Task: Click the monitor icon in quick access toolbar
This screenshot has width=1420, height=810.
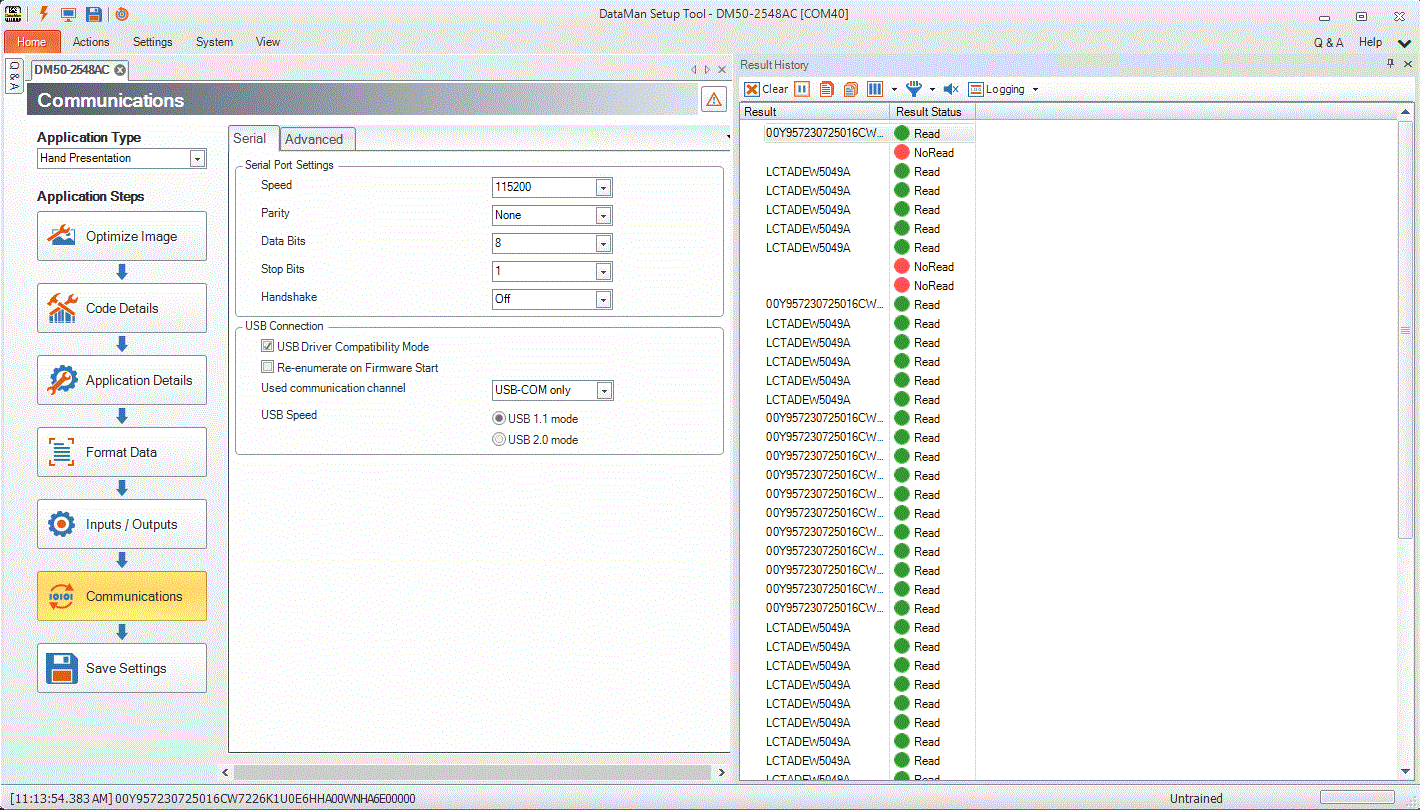Action: pos(68,14)
